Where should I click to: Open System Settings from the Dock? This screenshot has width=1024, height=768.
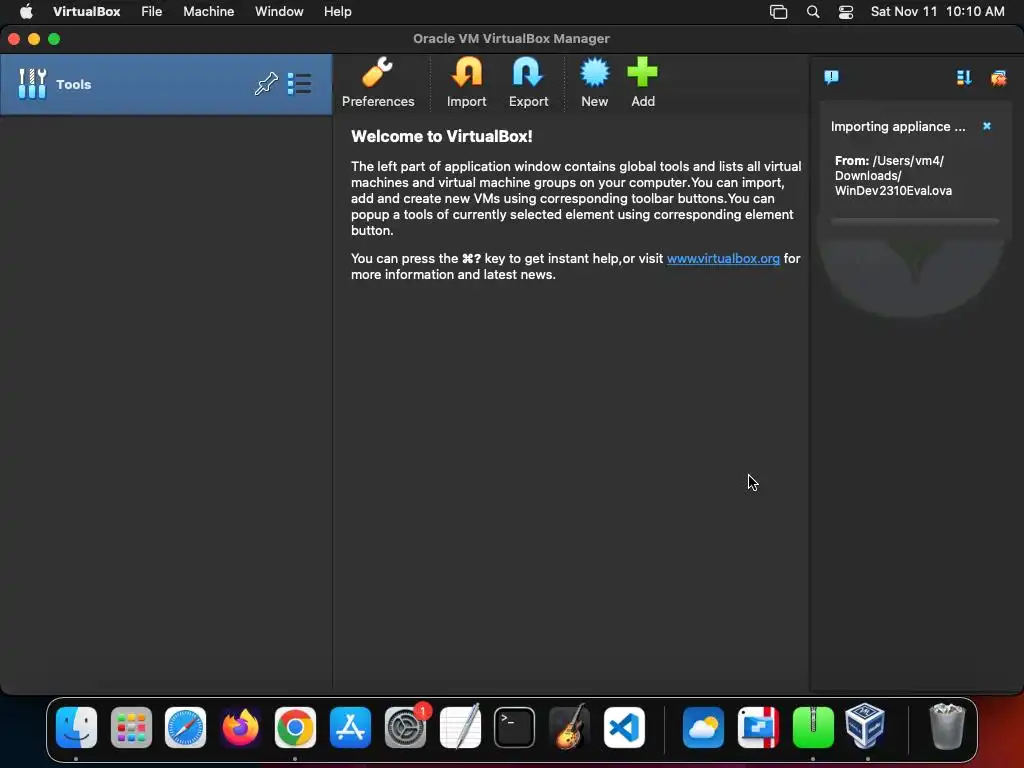pos(405,727)
